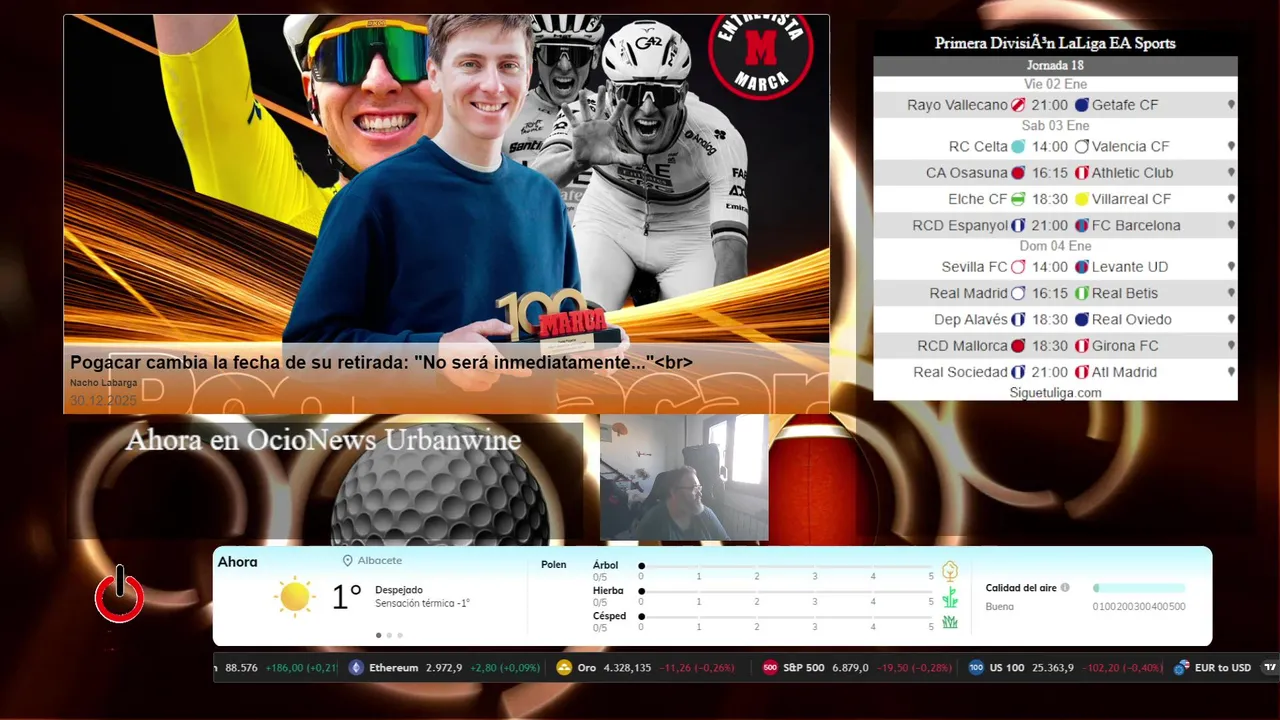Click the Elche CF green badge
This screenshot has width=1280, height=720.
pyautogui.click(x=1019, y=199)
